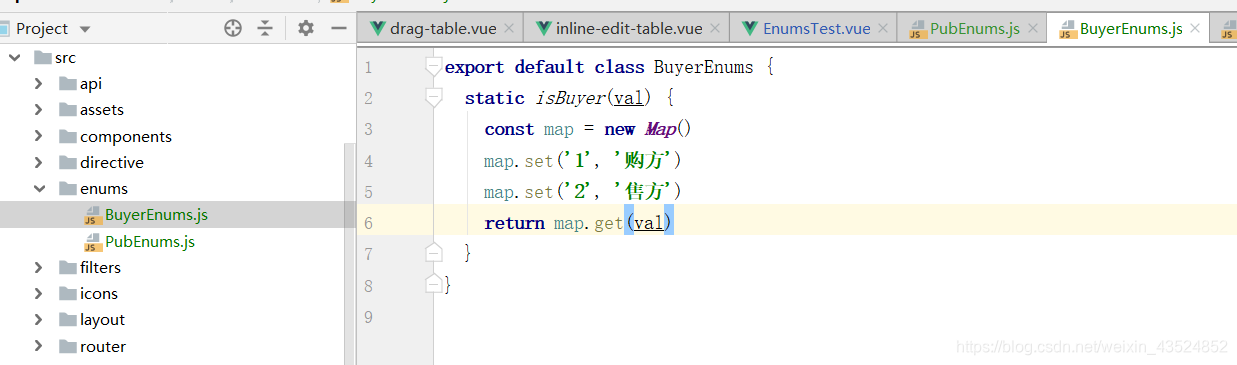Click the isBuyer method name
Image resolution: width=1237 pixels, height=365 pixels.
click(570, 98)
